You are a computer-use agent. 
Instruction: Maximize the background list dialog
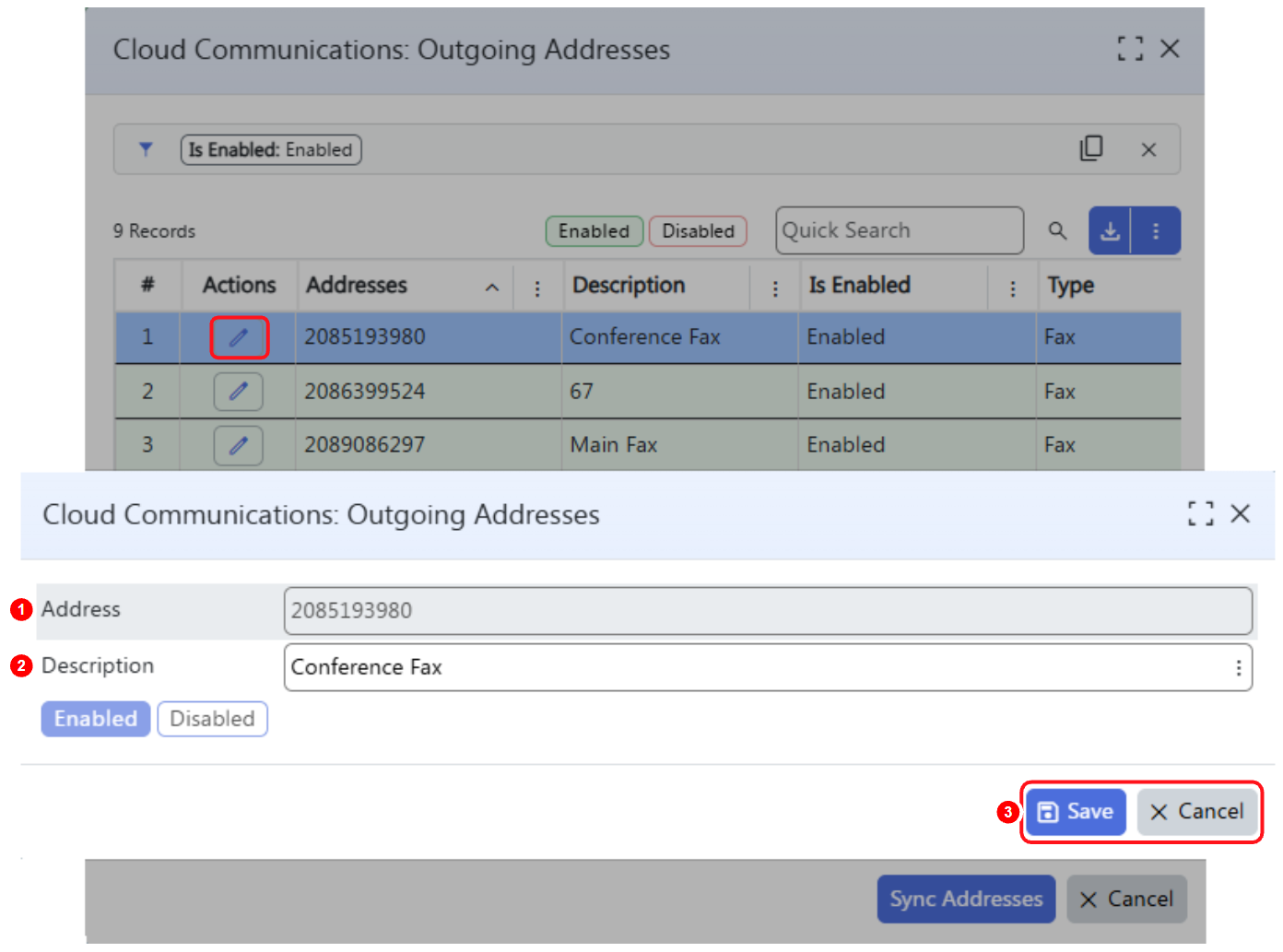pos(1130,49)
